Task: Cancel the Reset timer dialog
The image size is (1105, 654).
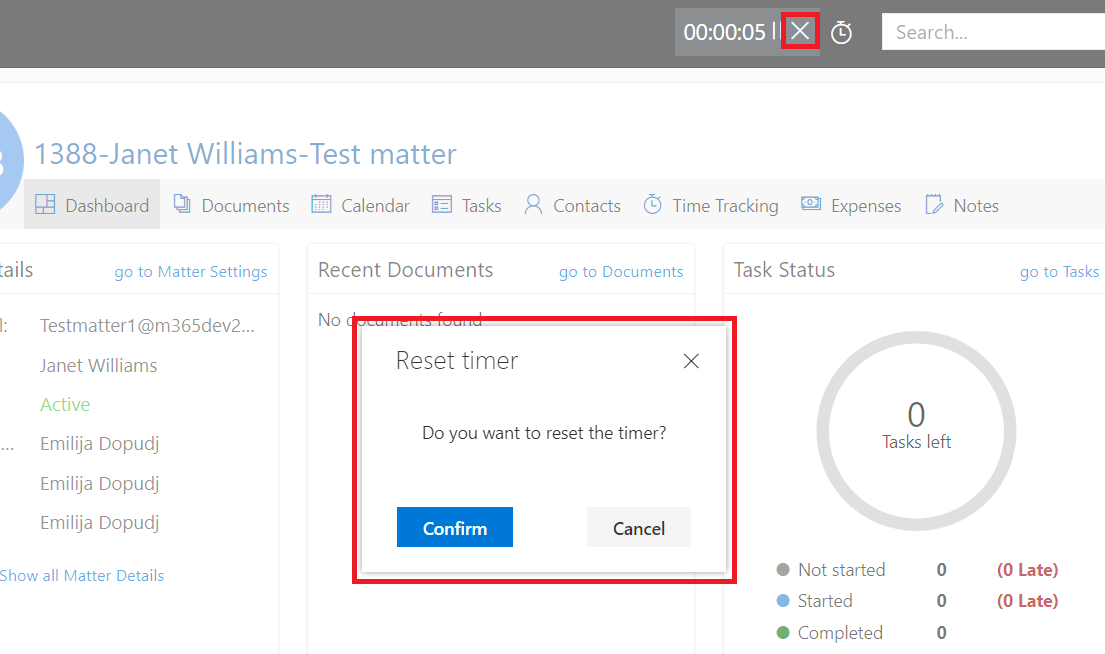Action: tap(638, 528)
